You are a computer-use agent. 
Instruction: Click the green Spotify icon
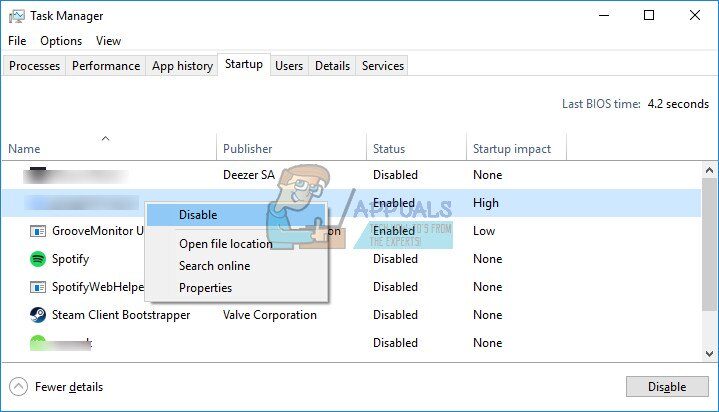38,259
